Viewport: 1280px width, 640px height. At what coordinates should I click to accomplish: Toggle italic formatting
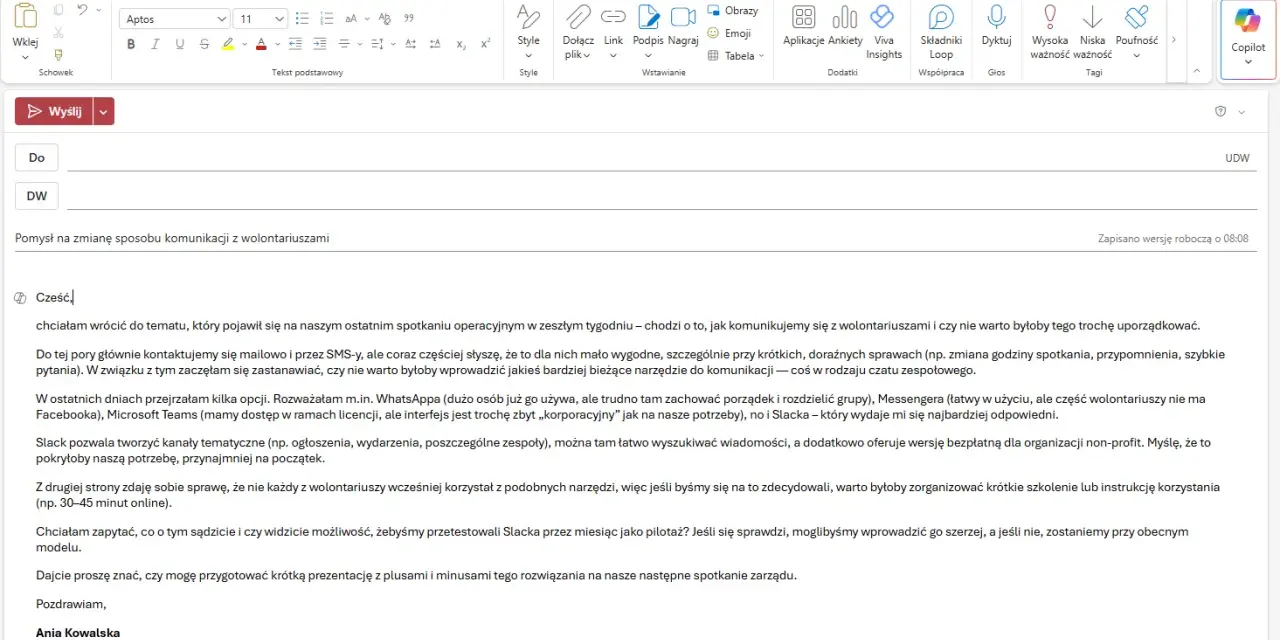[x=155, y=44]
